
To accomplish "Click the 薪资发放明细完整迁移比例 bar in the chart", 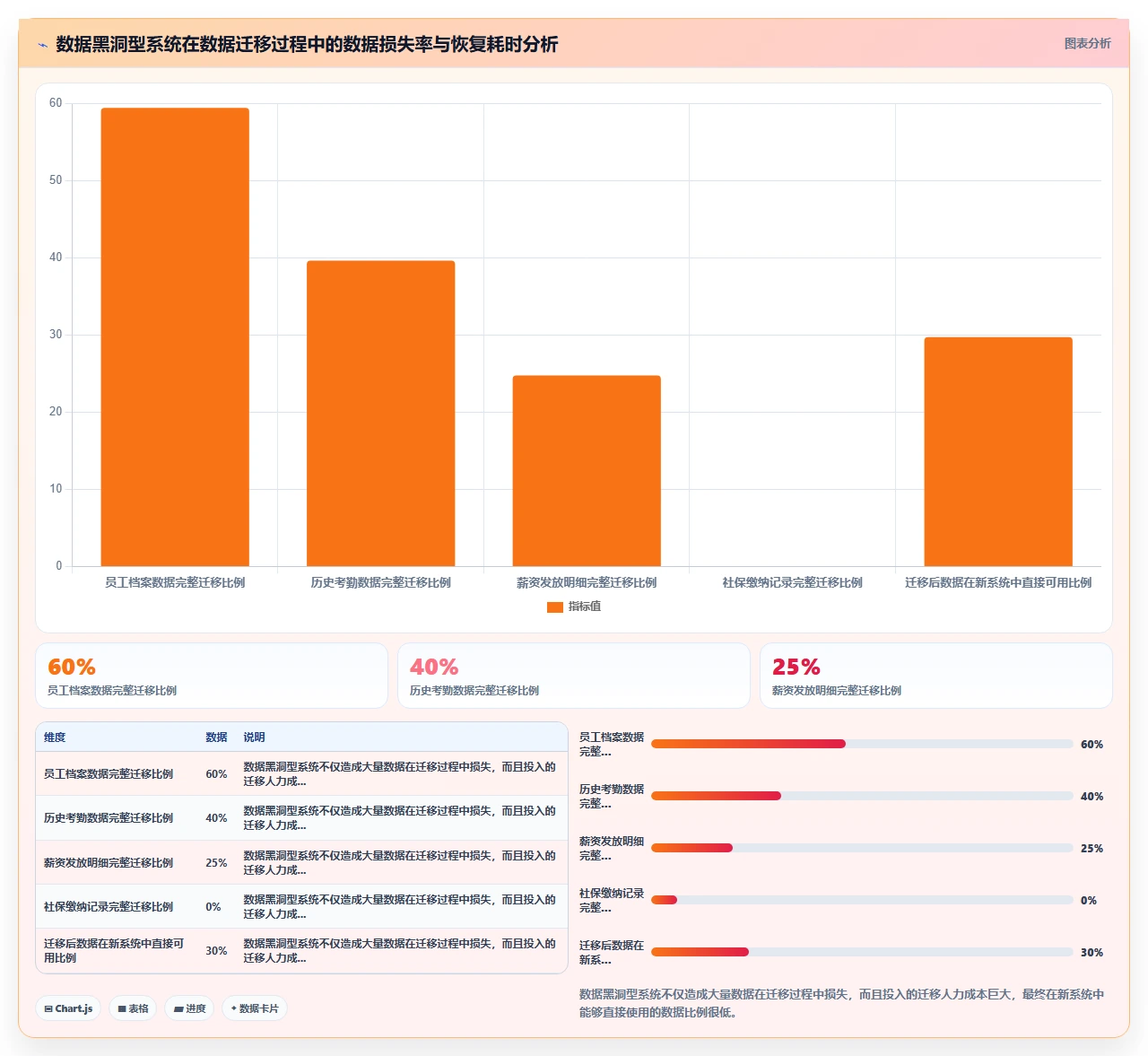I will coord(587,471).
